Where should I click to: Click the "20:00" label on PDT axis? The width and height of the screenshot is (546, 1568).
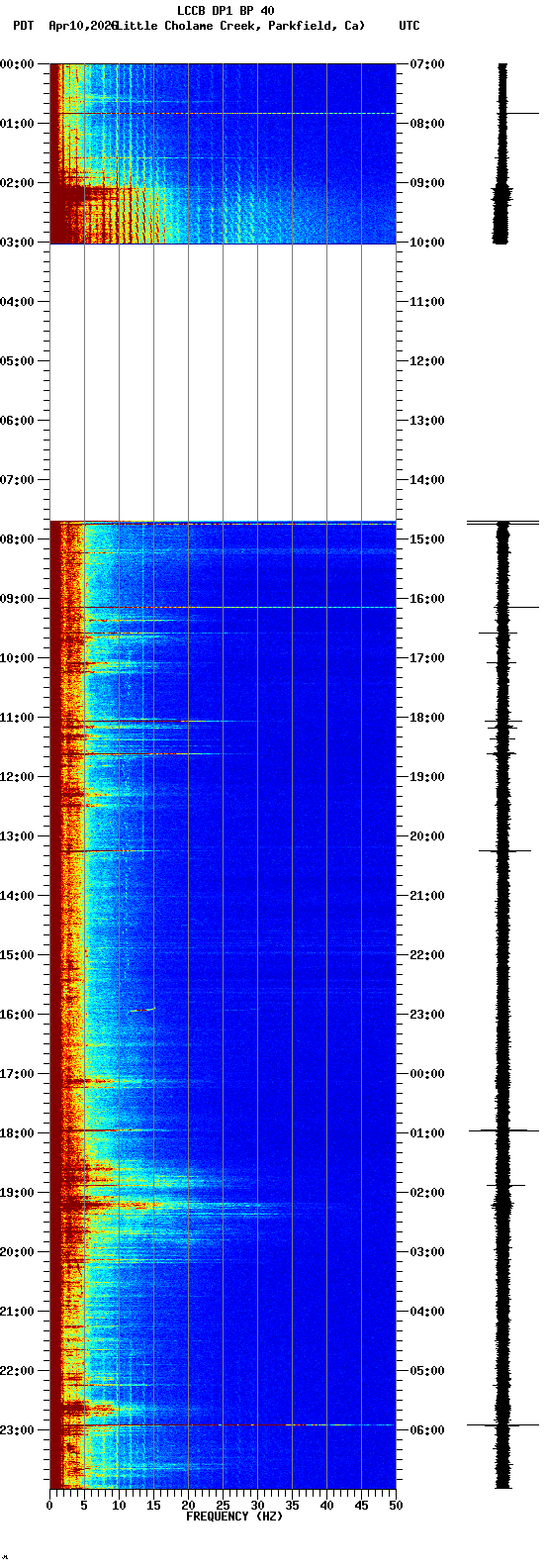tap(17, 1252)
